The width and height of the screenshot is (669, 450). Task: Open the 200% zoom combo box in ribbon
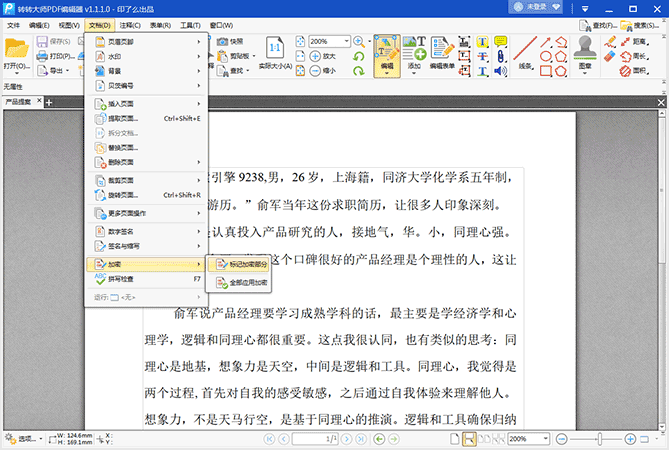click(329, 41)
